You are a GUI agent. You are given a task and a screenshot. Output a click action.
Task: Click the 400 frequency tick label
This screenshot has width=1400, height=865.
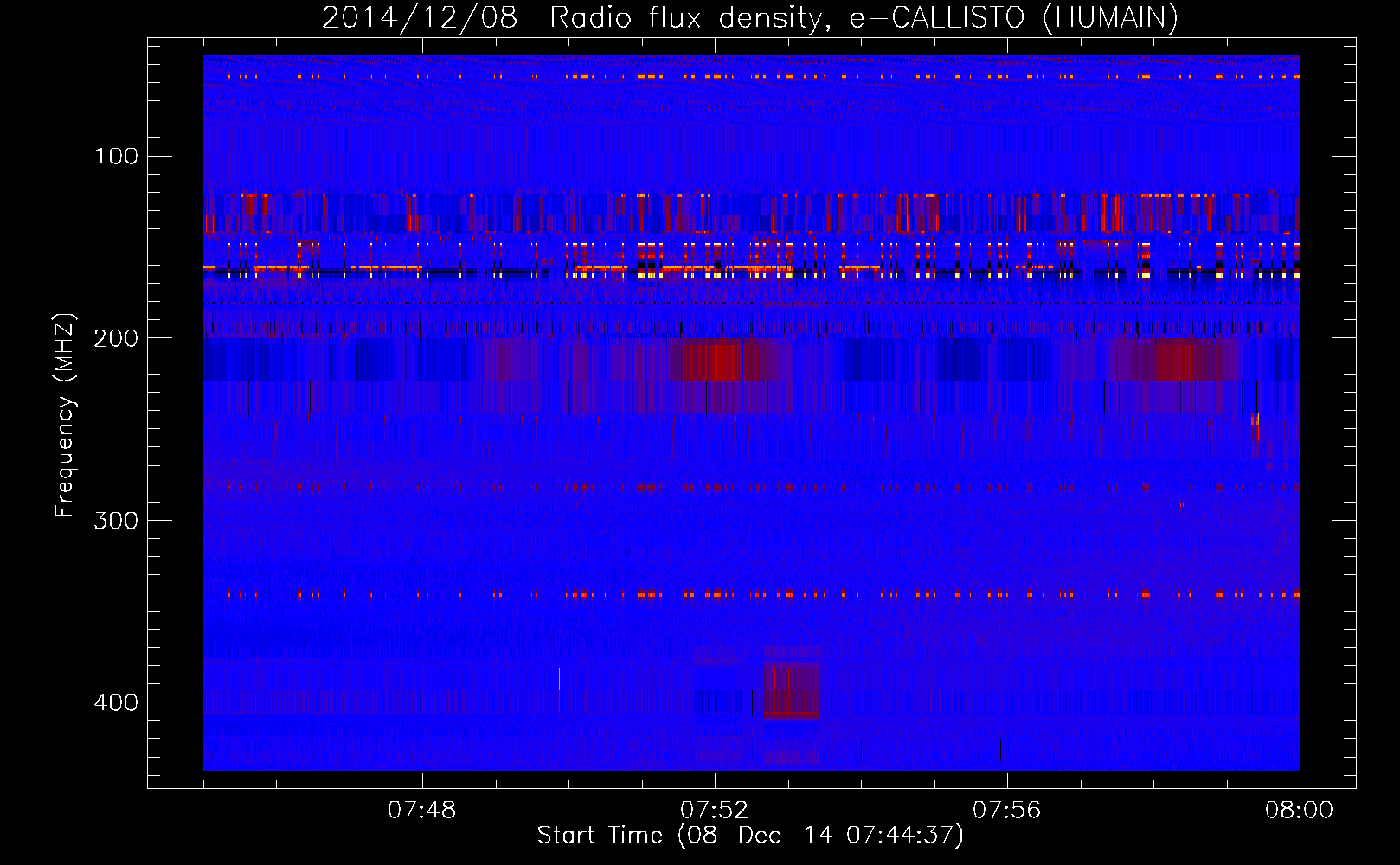pos(116,702)
